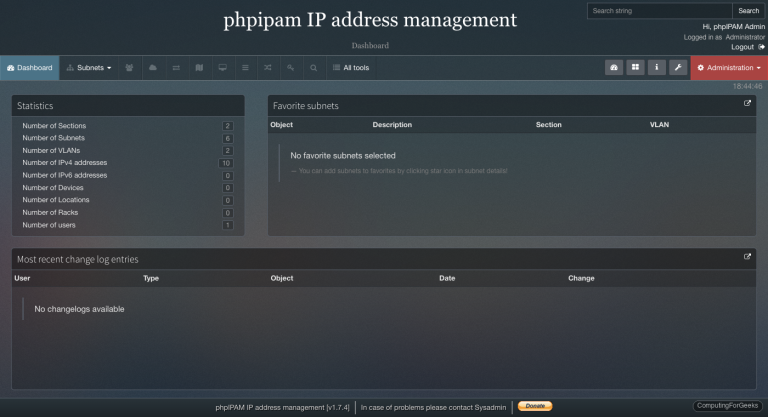Expand the Subnets dropdown menu
The height and width of the screenshot is (417, 768).
(x=89, y=68)
